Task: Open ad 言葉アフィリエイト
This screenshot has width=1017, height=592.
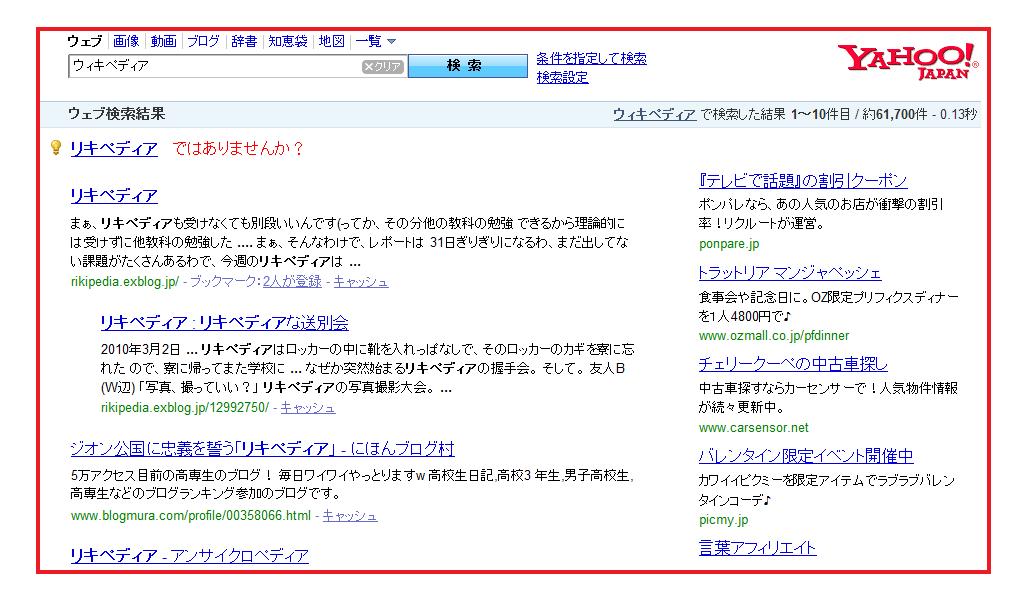Action: pos(758,548)
